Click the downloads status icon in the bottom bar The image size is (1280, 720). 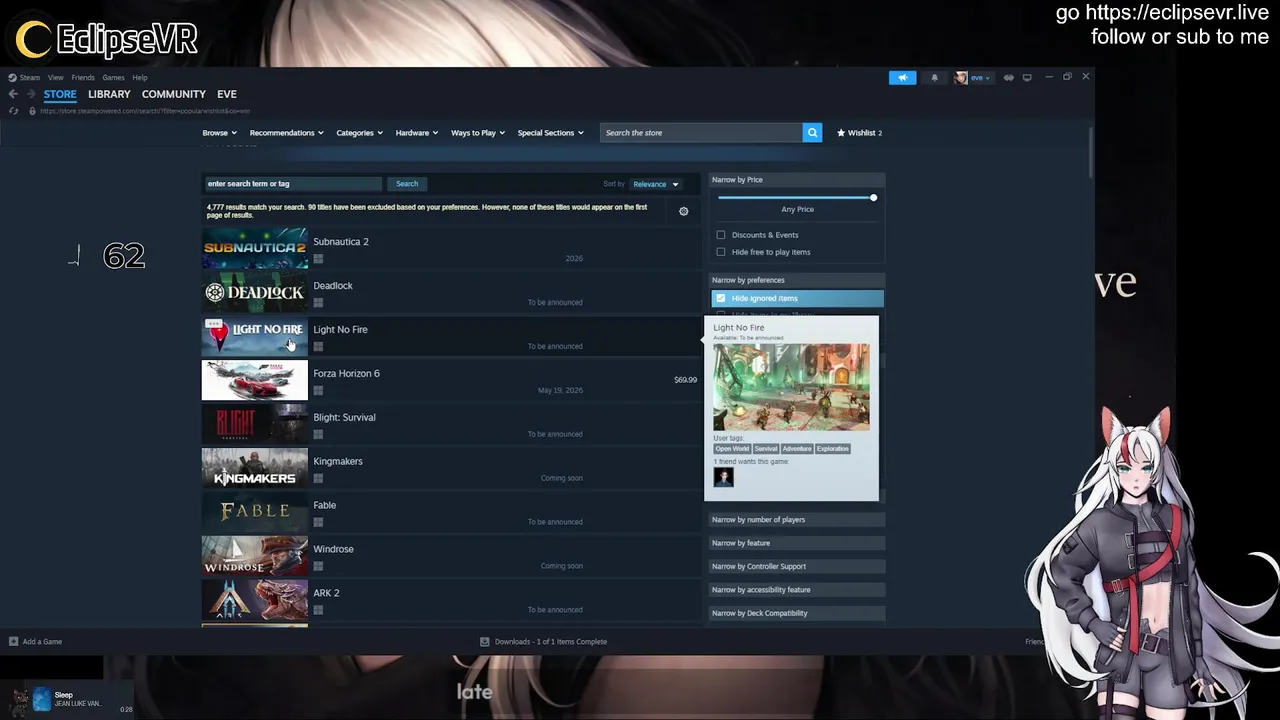click(x=485, y=641)
